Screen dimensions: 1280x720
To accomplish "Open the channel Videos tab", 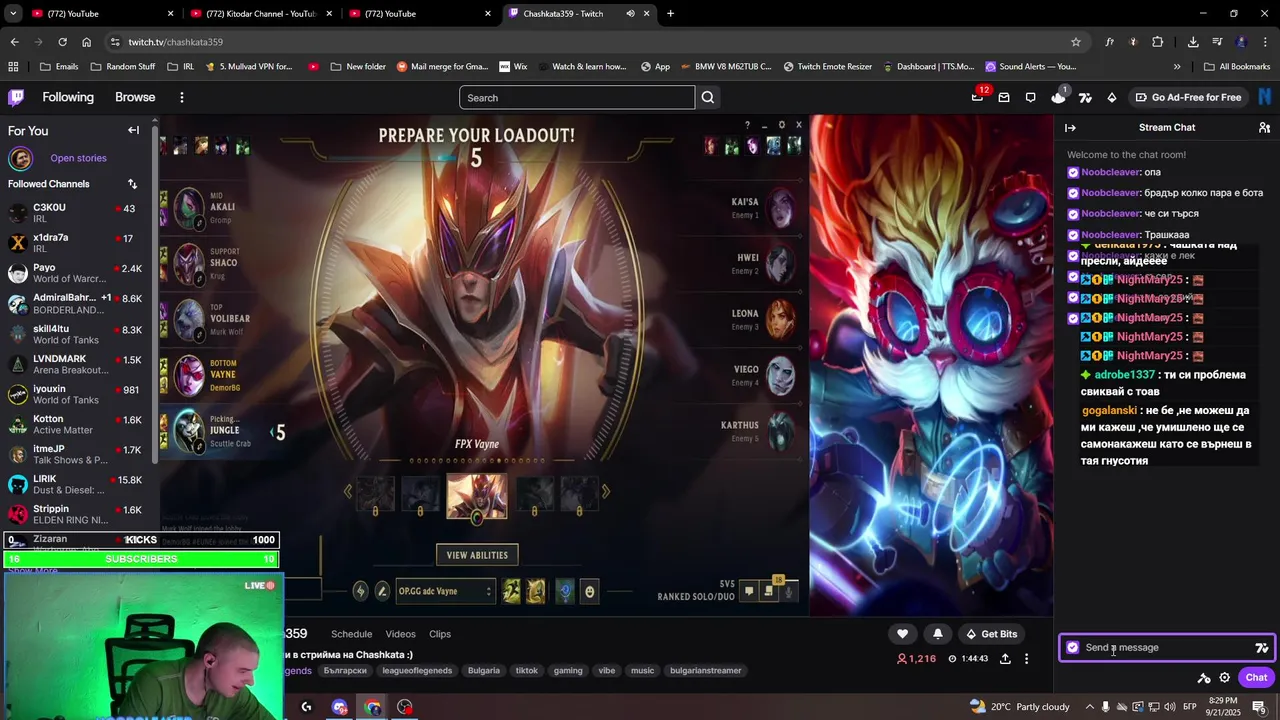I will (x=400, y=634).
